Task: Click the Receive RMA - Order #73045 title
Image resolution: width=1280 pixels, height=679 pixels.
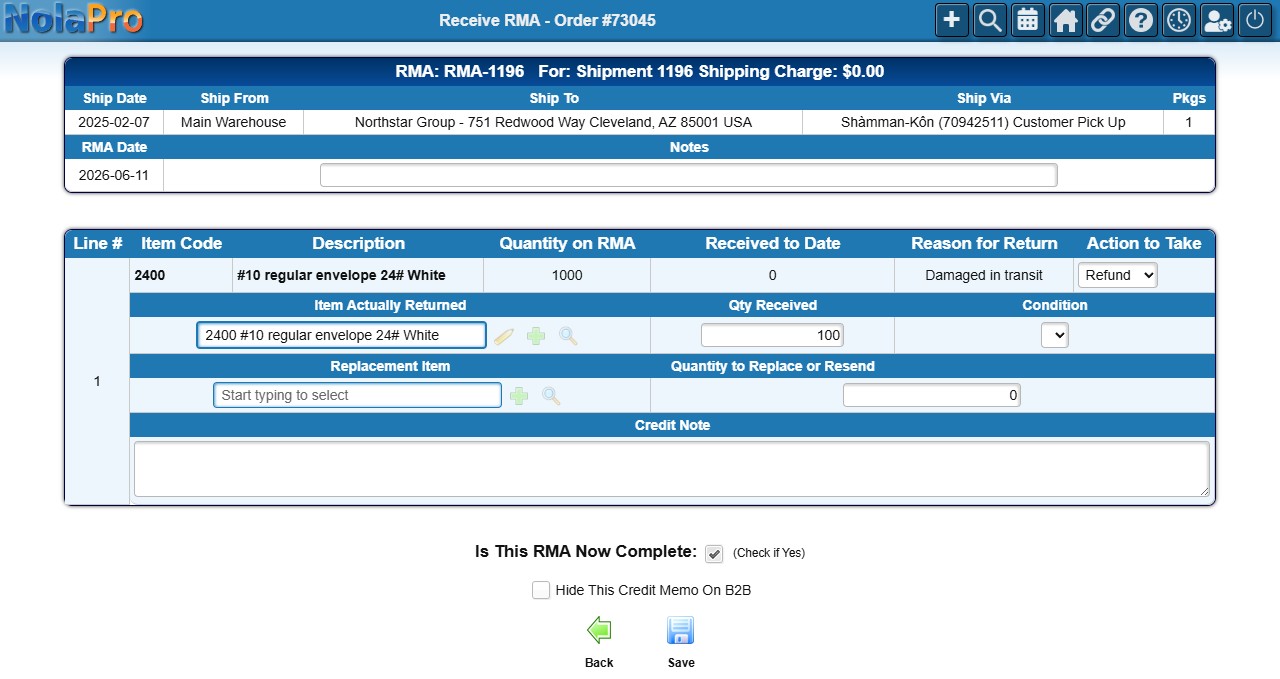Action: (548, 20)
